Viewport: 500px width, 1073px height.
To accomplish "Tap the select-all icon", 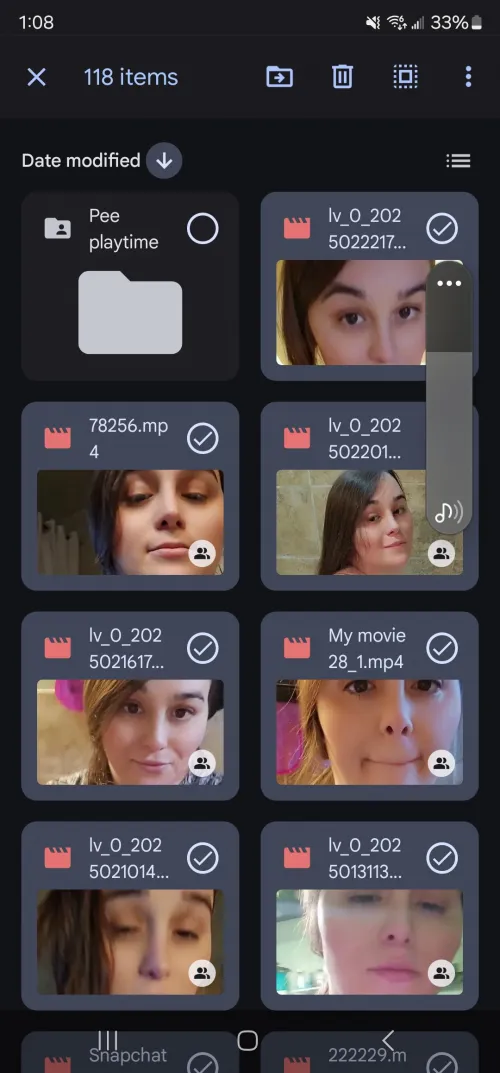I will tap(406, 77).
